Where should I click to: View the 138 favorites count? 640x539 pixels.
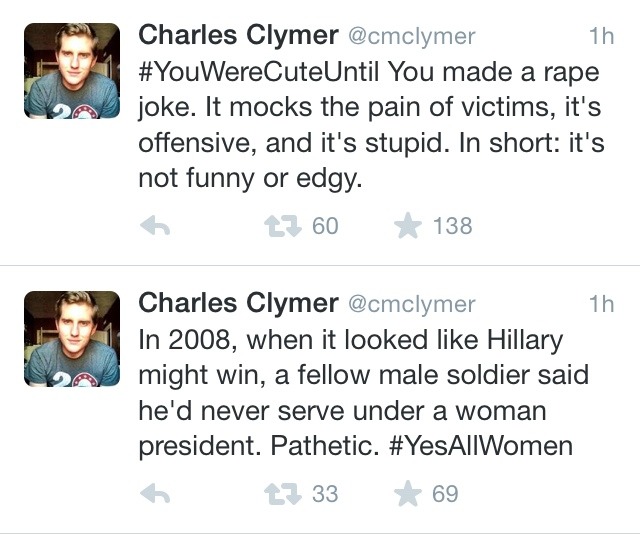click(452, 227)
